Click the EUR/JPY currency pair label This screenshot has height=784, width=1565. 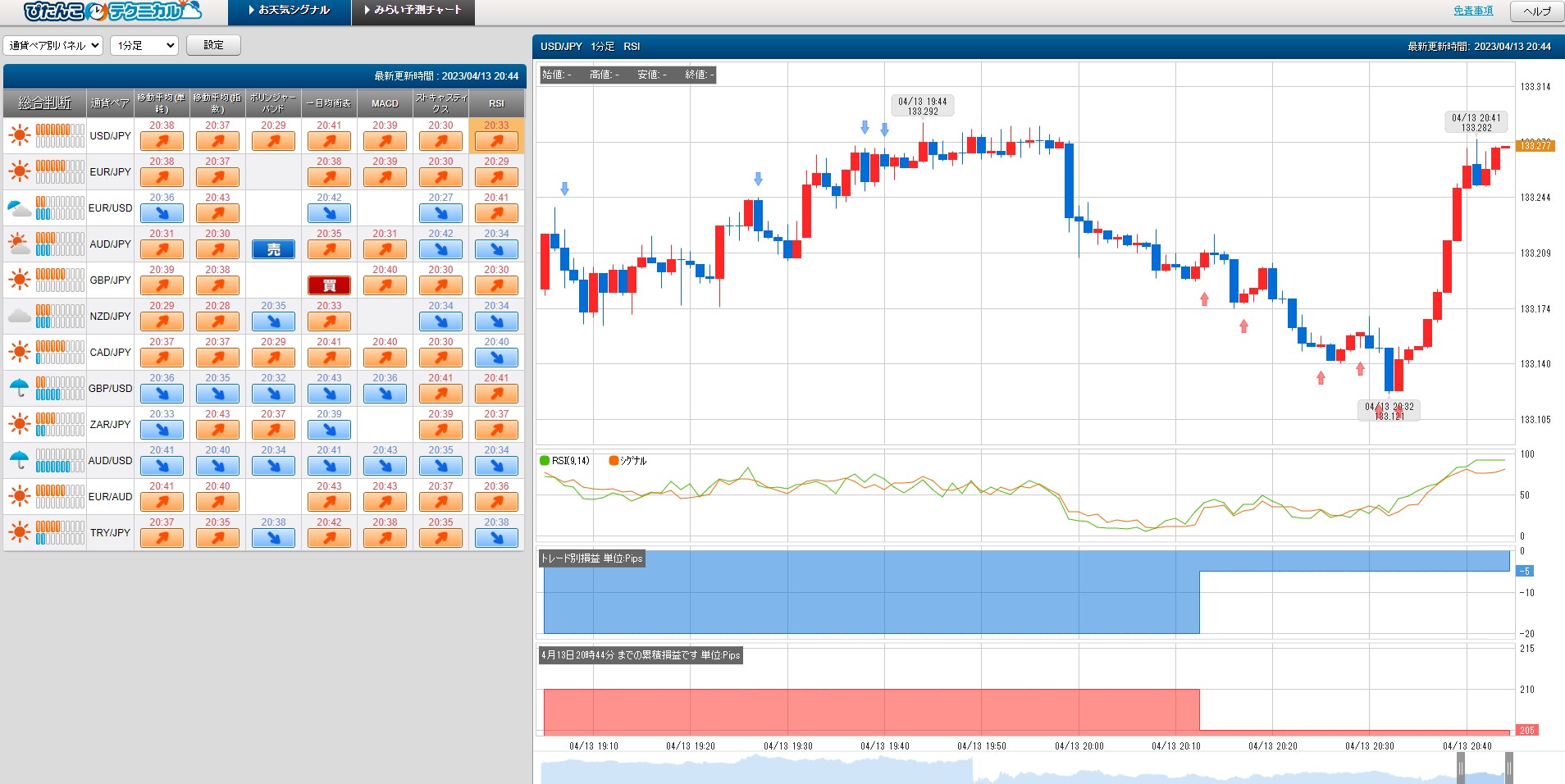pos(111,171)
